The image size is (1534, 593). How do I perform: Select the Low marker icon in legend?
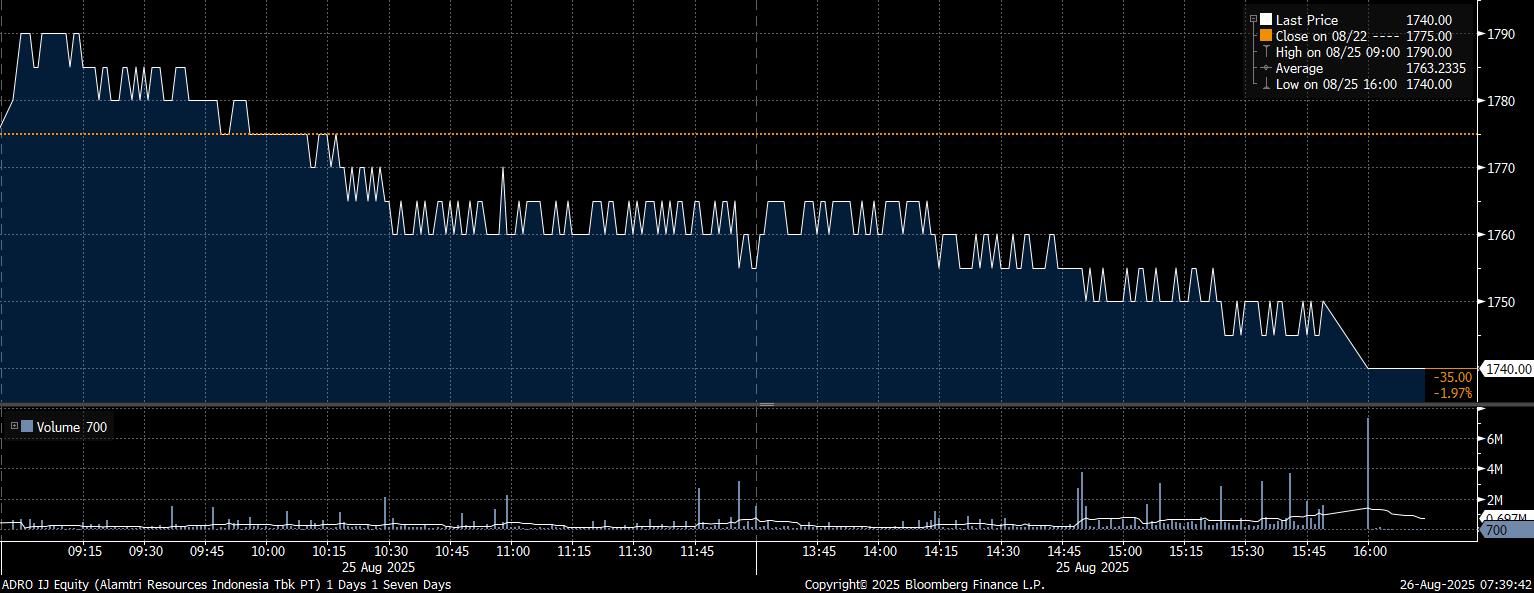(1266, 84)
